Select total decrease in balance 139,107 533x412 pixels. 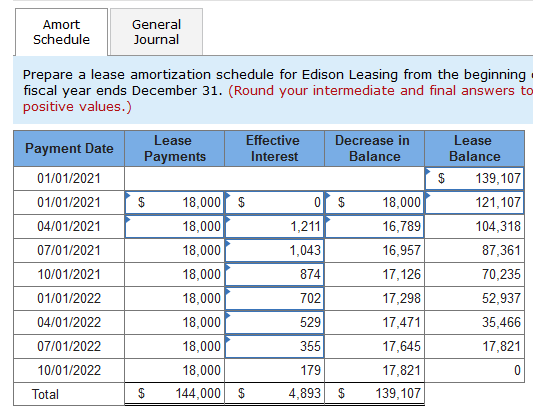click(375, 394)
